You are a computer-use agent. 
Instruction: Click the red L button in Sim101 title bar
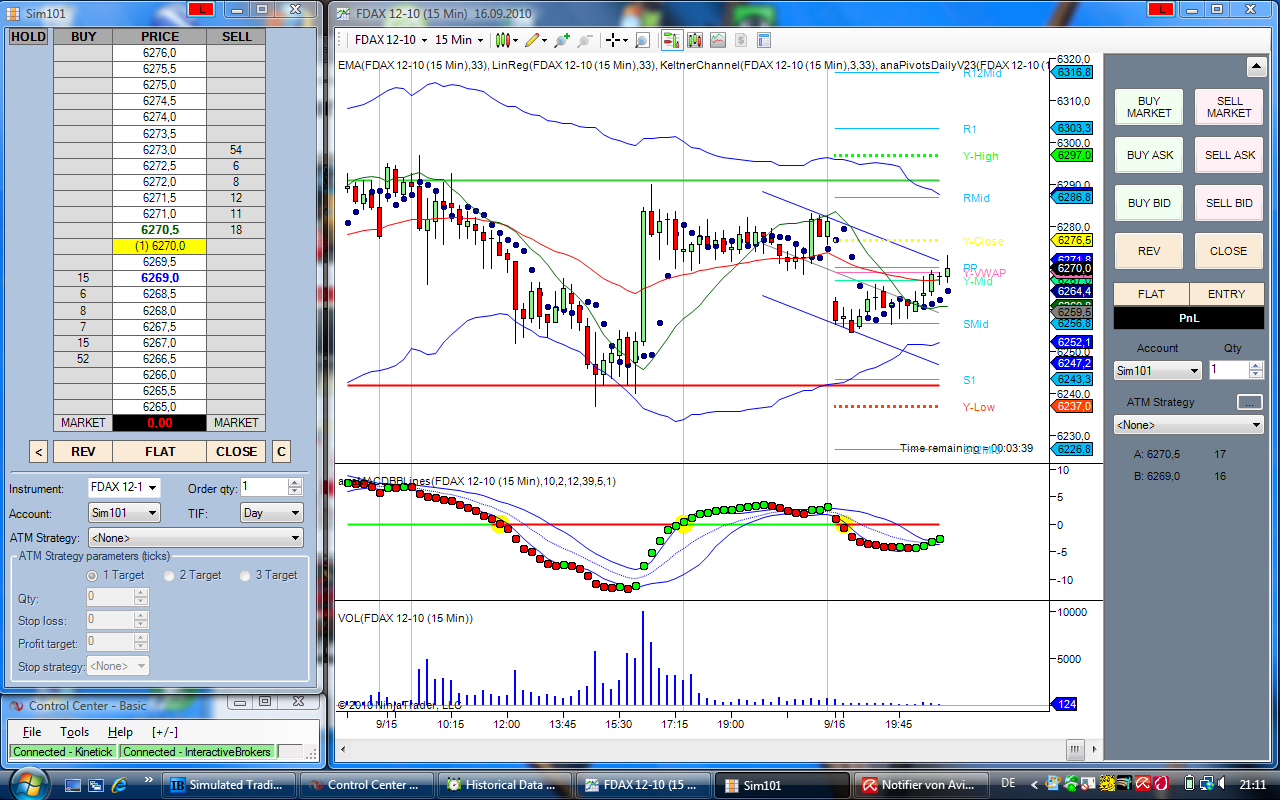pos(203,9)
